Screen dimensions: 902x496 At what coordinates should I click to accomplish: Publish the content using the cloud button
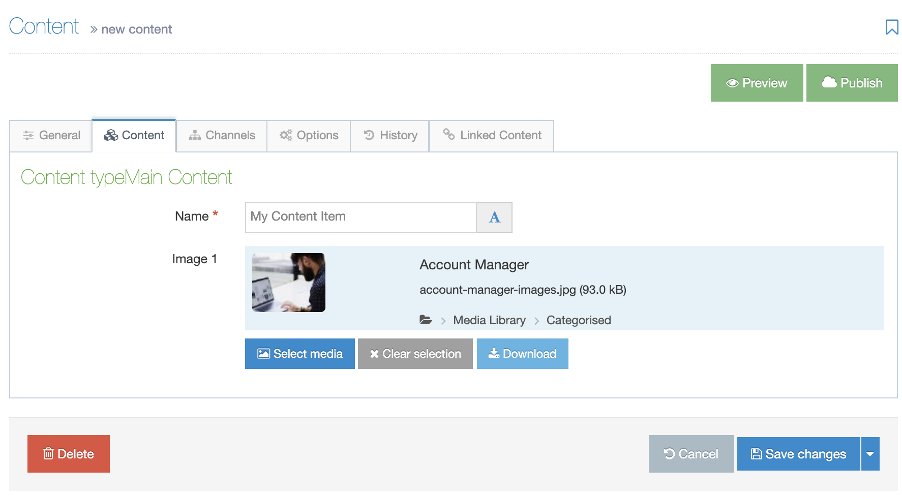coord(852,83)
